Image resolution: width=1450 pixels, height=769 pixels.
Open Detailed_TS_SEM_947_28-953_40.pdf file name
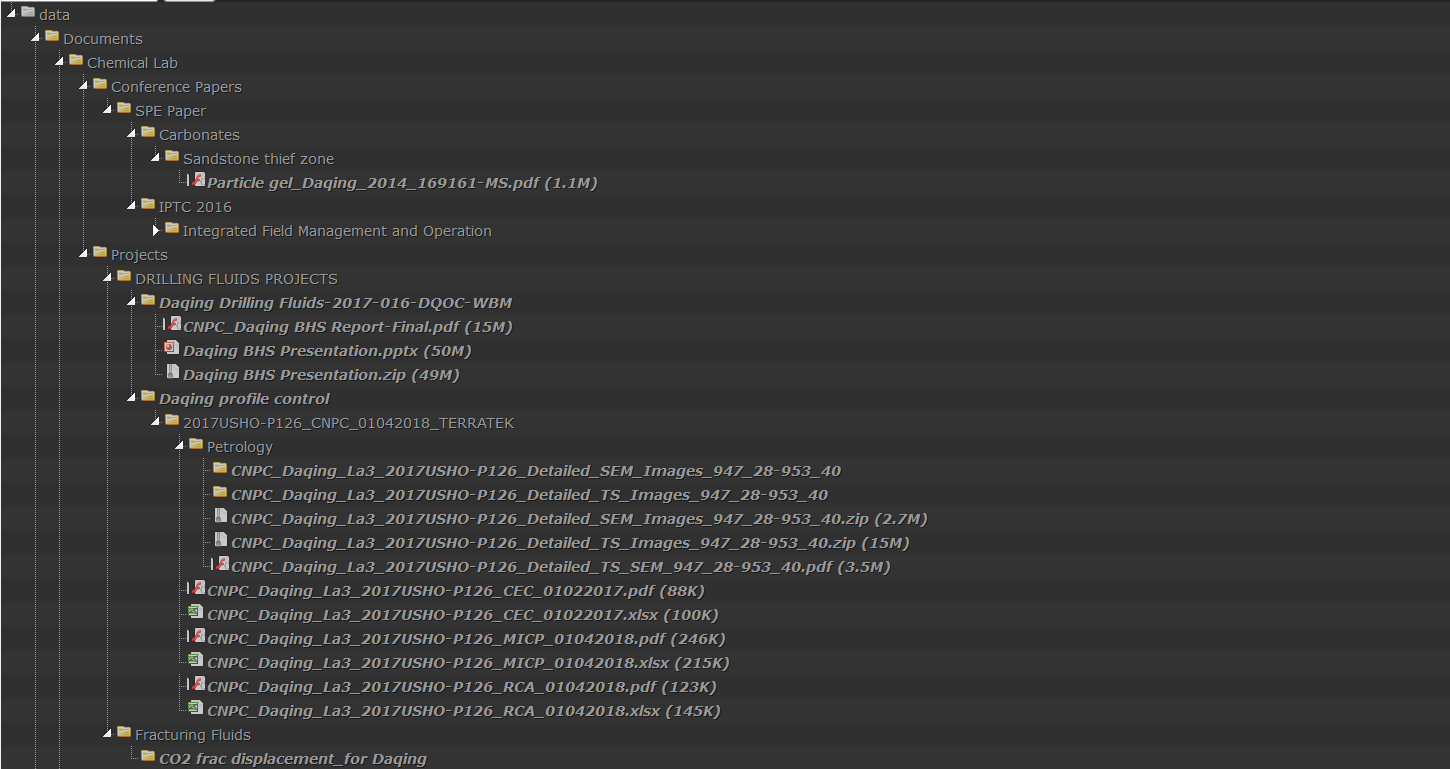(561, 567)
